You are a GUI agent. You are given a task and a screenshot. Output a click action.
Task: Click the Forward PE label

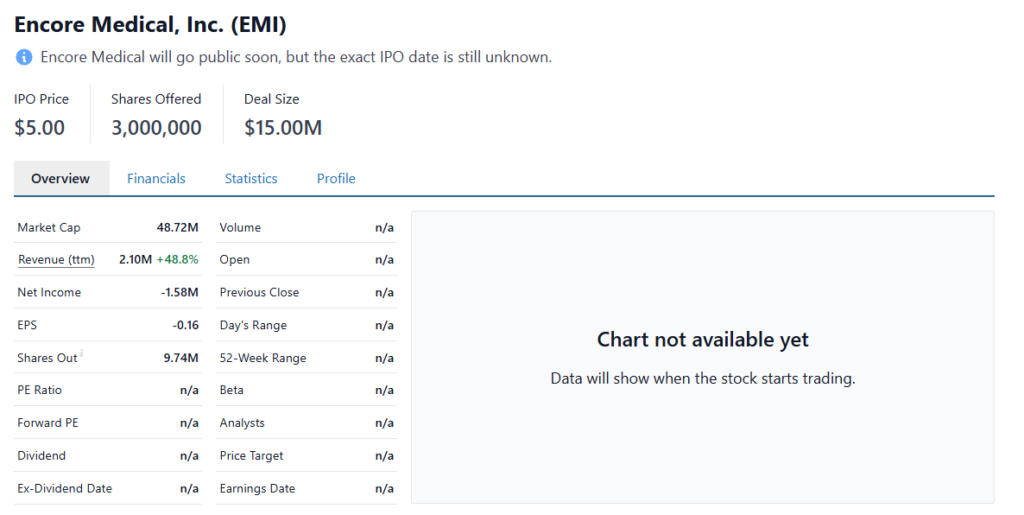(x=48, y=423)
